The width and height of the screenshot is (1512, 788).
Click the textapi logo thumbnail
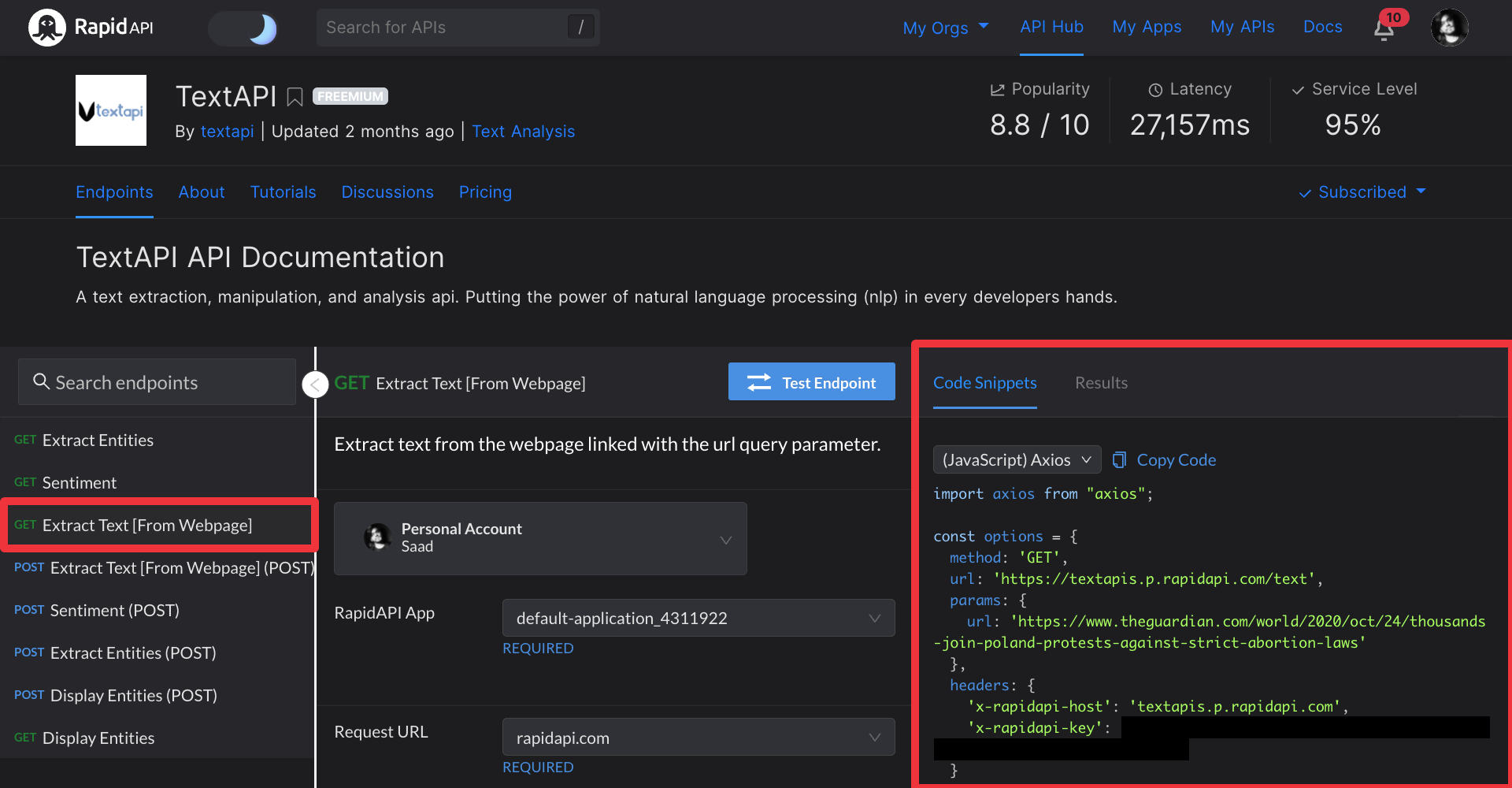click(x=111, y=110)
